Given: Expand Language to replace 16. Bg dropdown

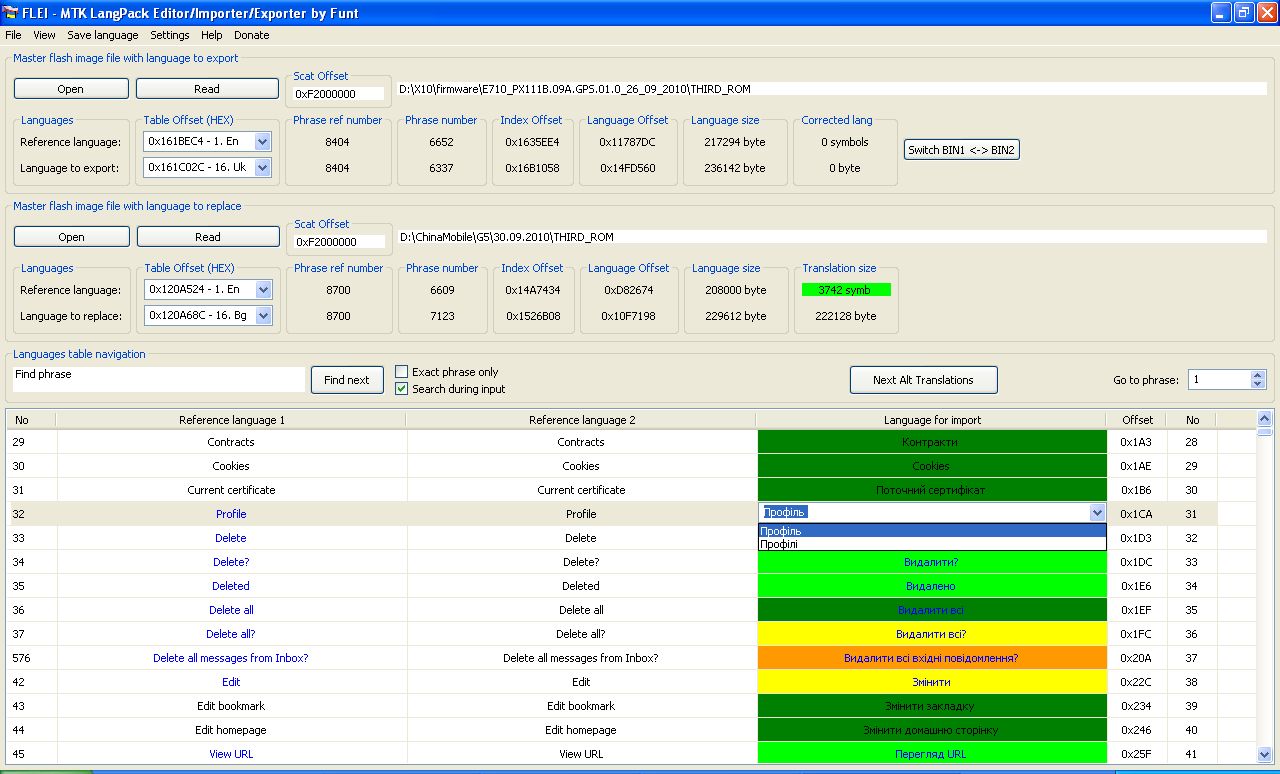Looking at the screenshot, I should (263, 316).
